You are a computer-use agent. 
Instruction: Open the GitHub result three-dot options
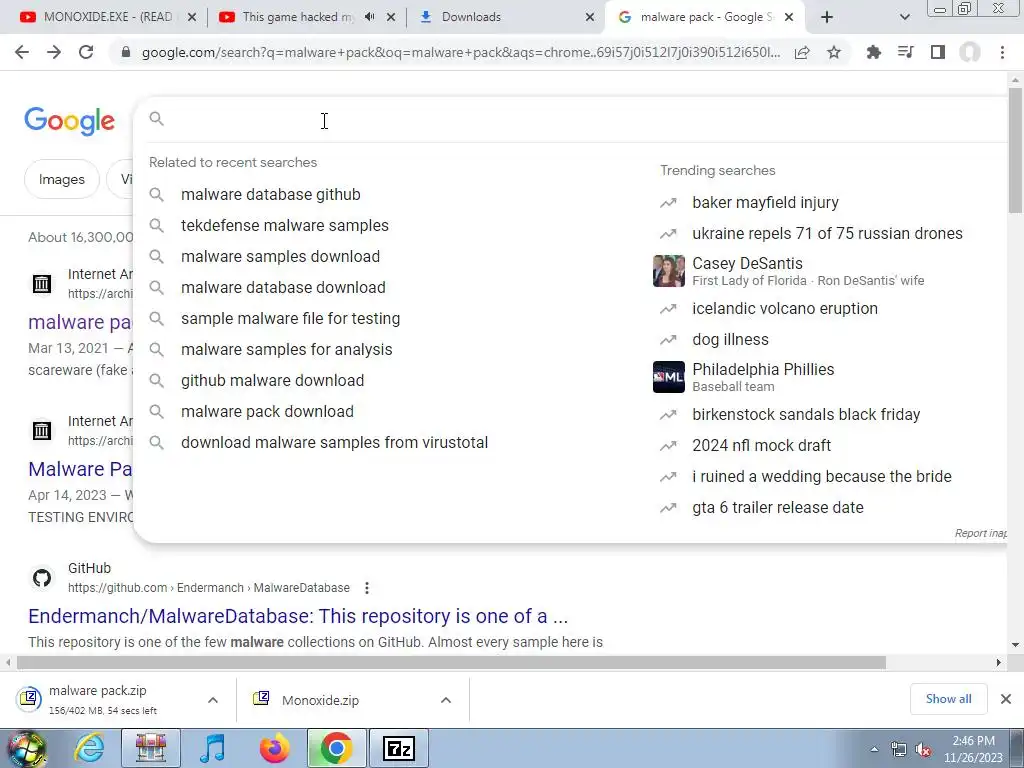click(367, 588)
